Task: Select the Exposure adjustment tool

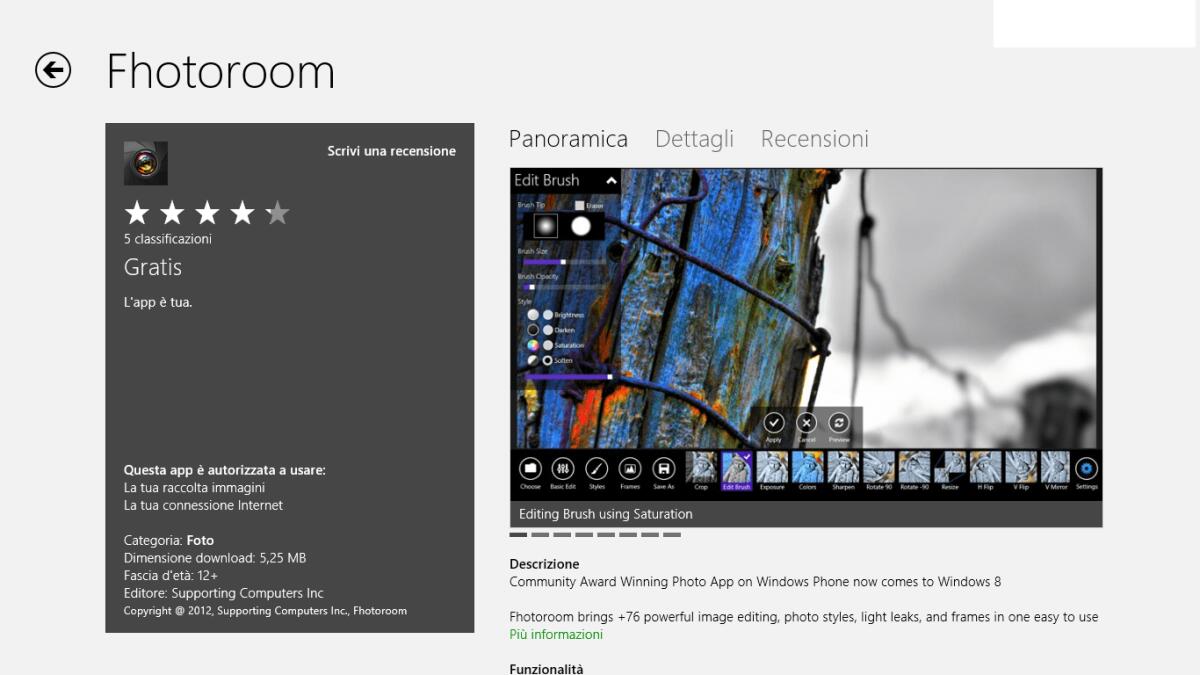Action: click(x=772, y=470)
